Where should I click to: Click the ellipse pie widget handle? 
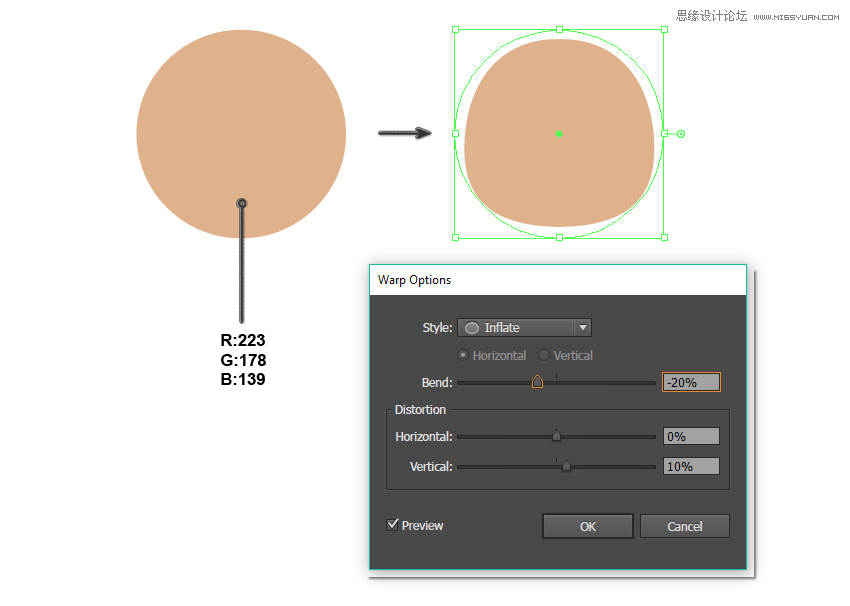pos(681,134)
